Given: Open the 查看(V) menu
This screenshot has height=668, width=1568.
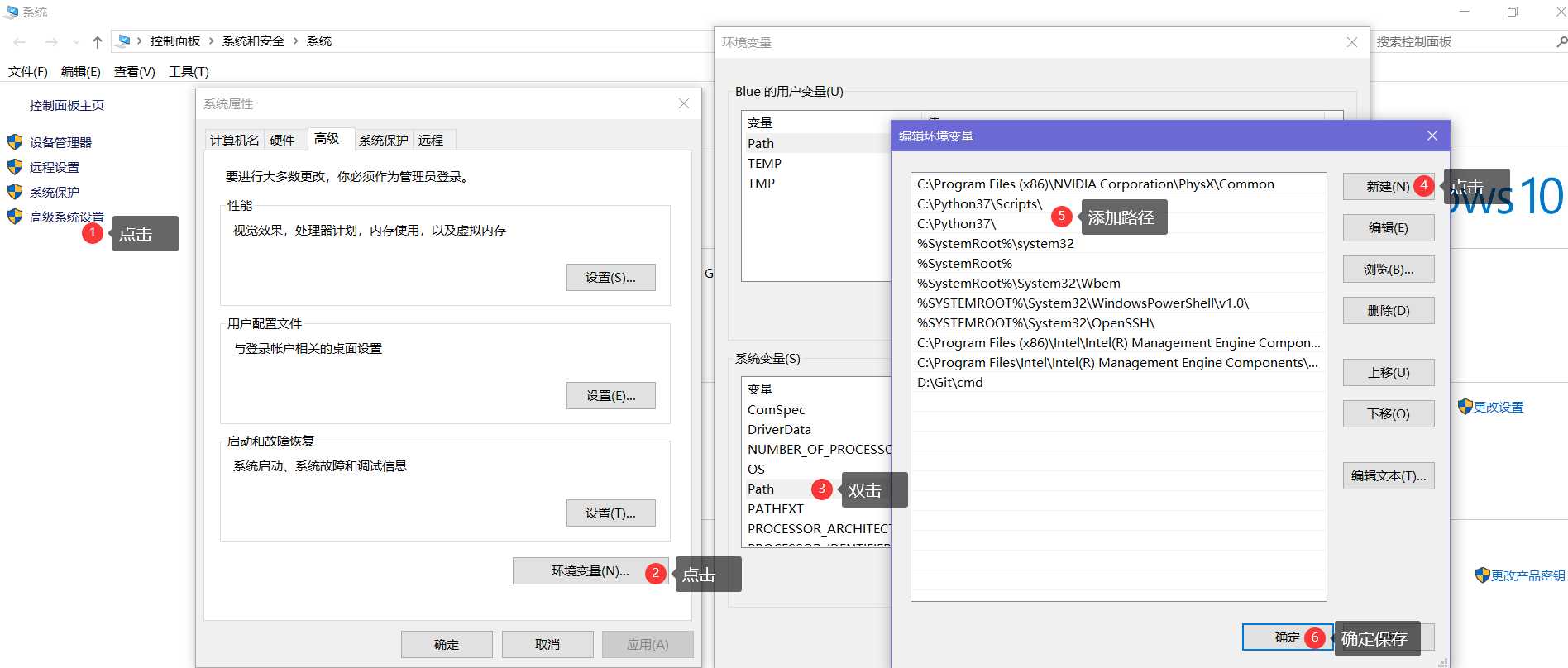Looking at the screenshot, I should (135, 72).
